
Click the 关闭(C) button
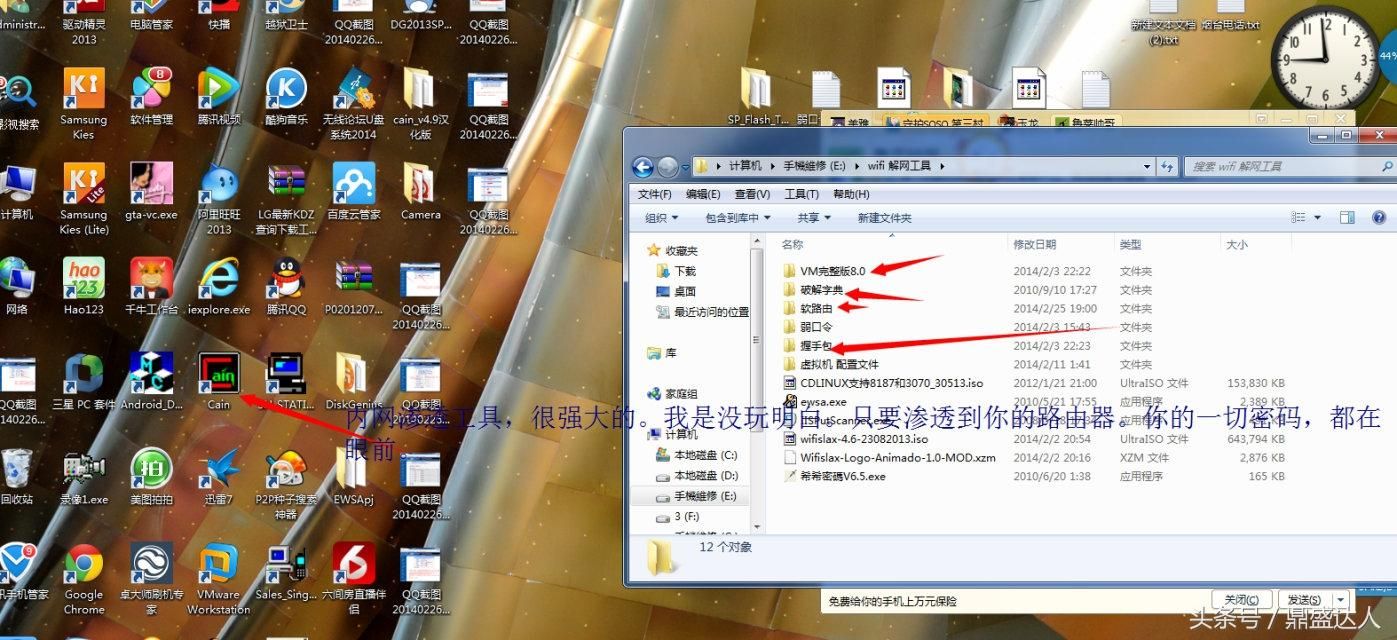pyautogui.click(x=1241, y=599)
